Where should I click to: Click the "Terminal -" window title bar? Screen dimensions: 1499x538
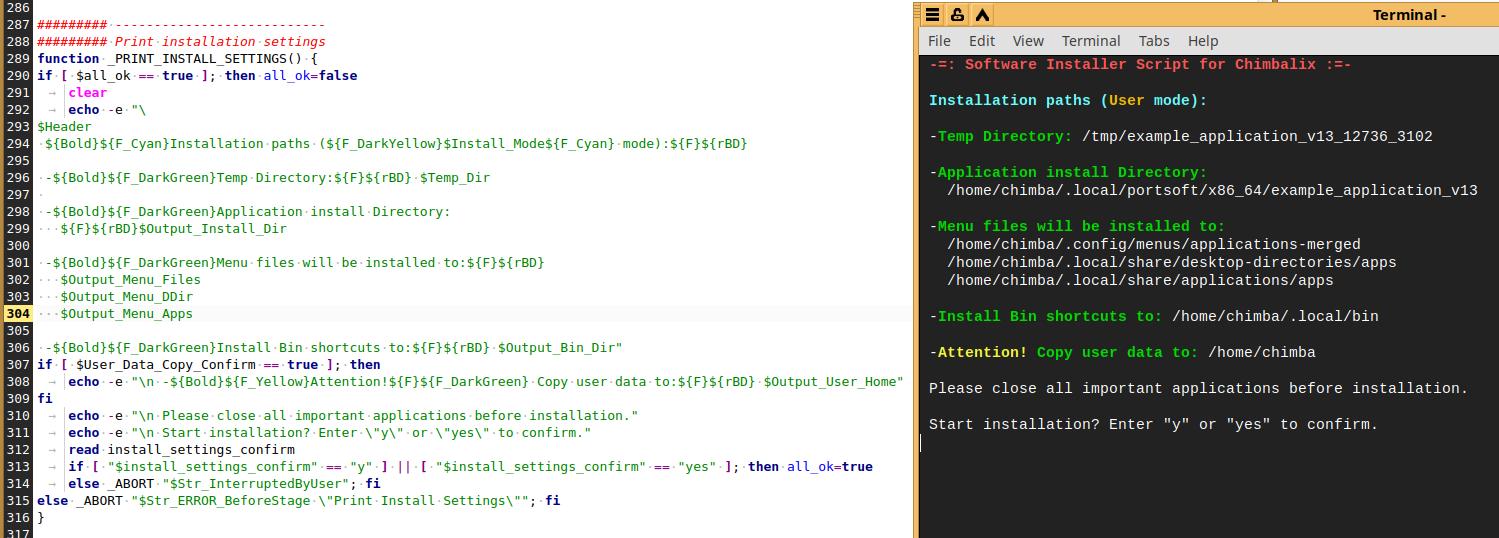(1409, 15)
